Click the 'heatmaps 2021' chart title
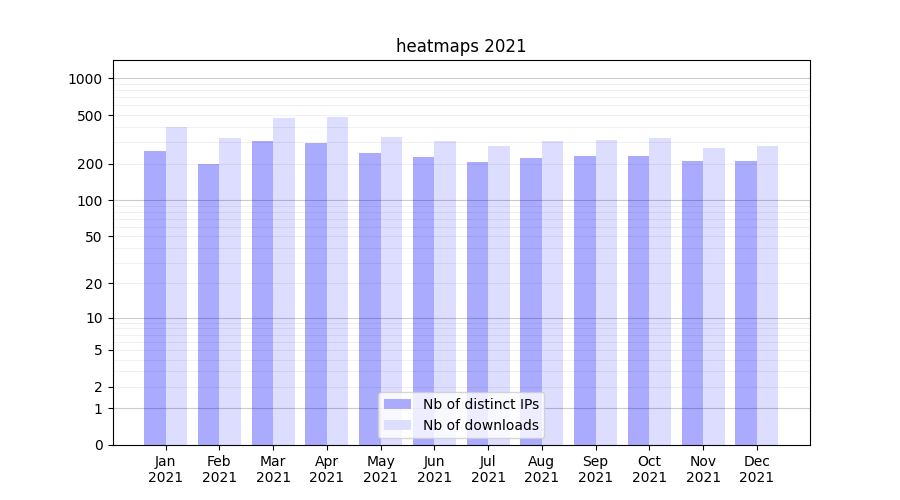 pos(461,46)
